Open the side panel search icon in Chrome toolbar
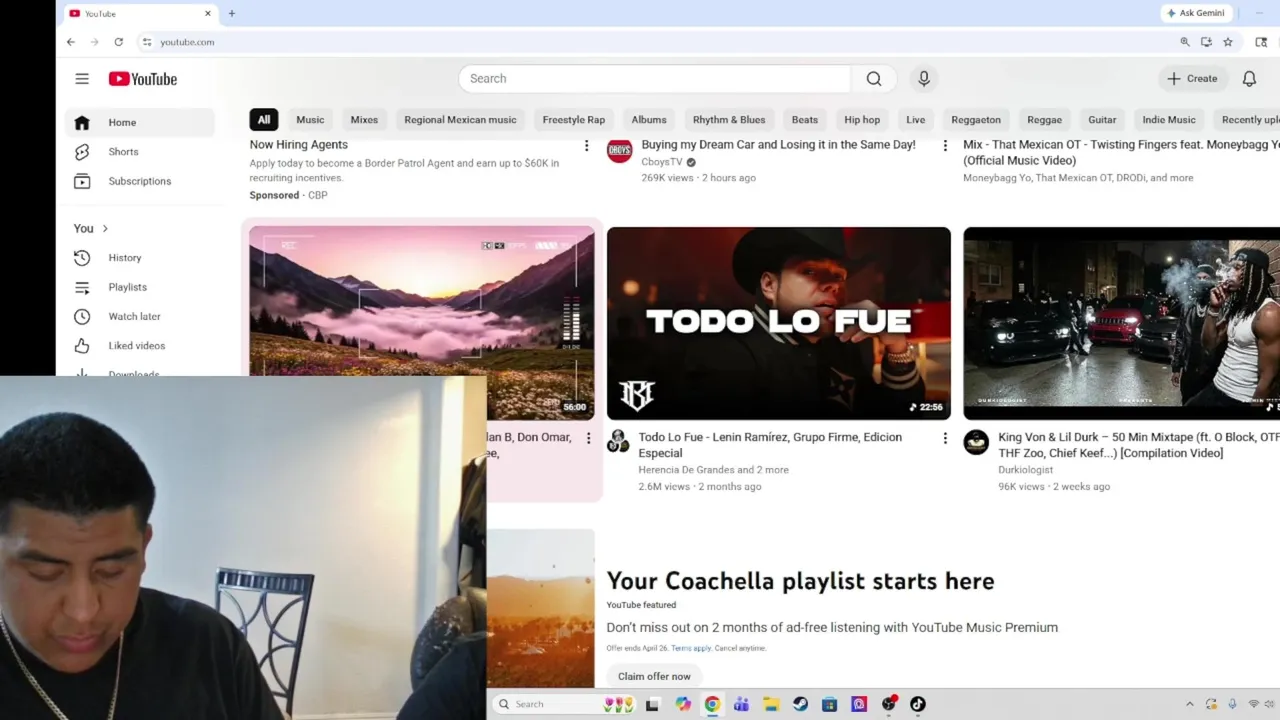The height and width of the screenshot is (720, 1280). click(1261, 42)
